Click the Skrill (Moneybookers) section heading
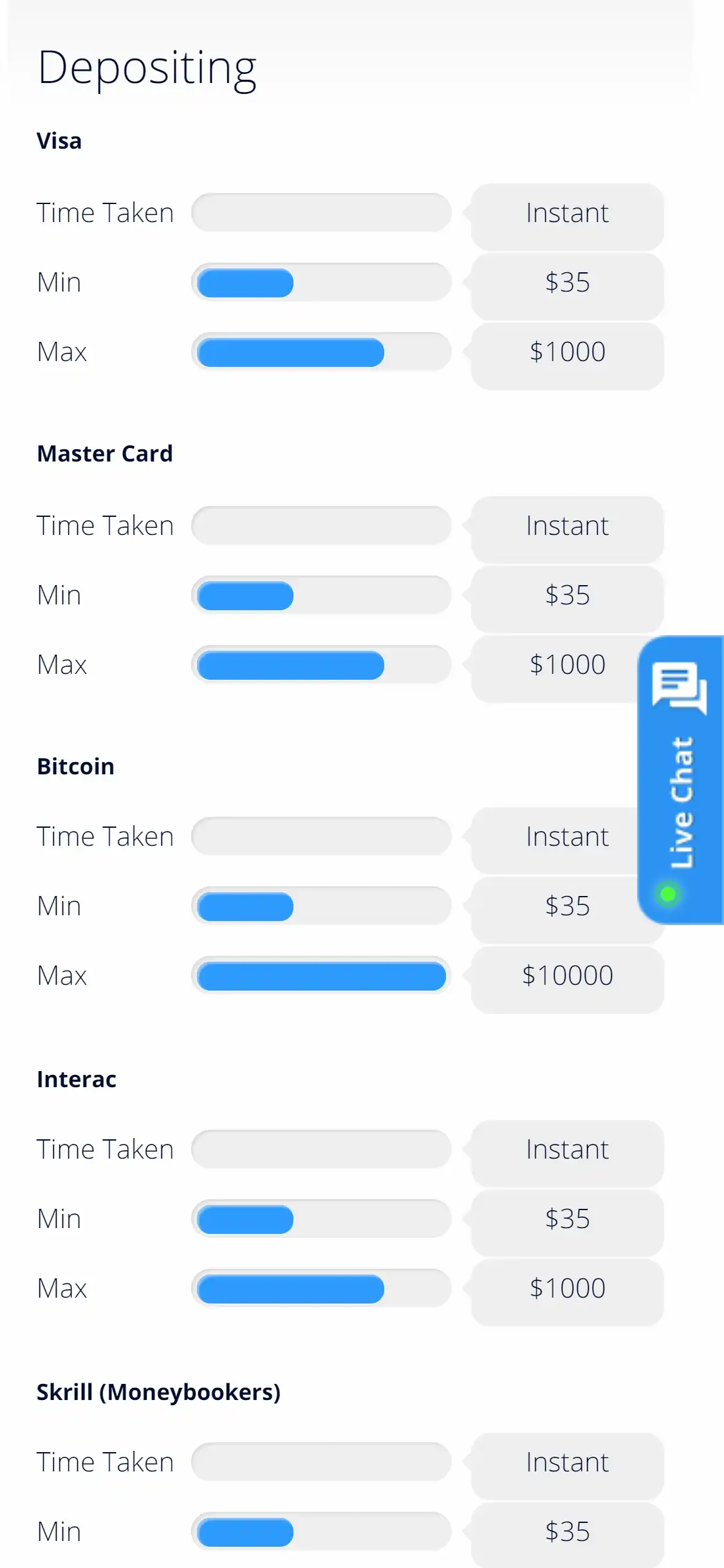The image size is (724, 1568). (158, 1392)
